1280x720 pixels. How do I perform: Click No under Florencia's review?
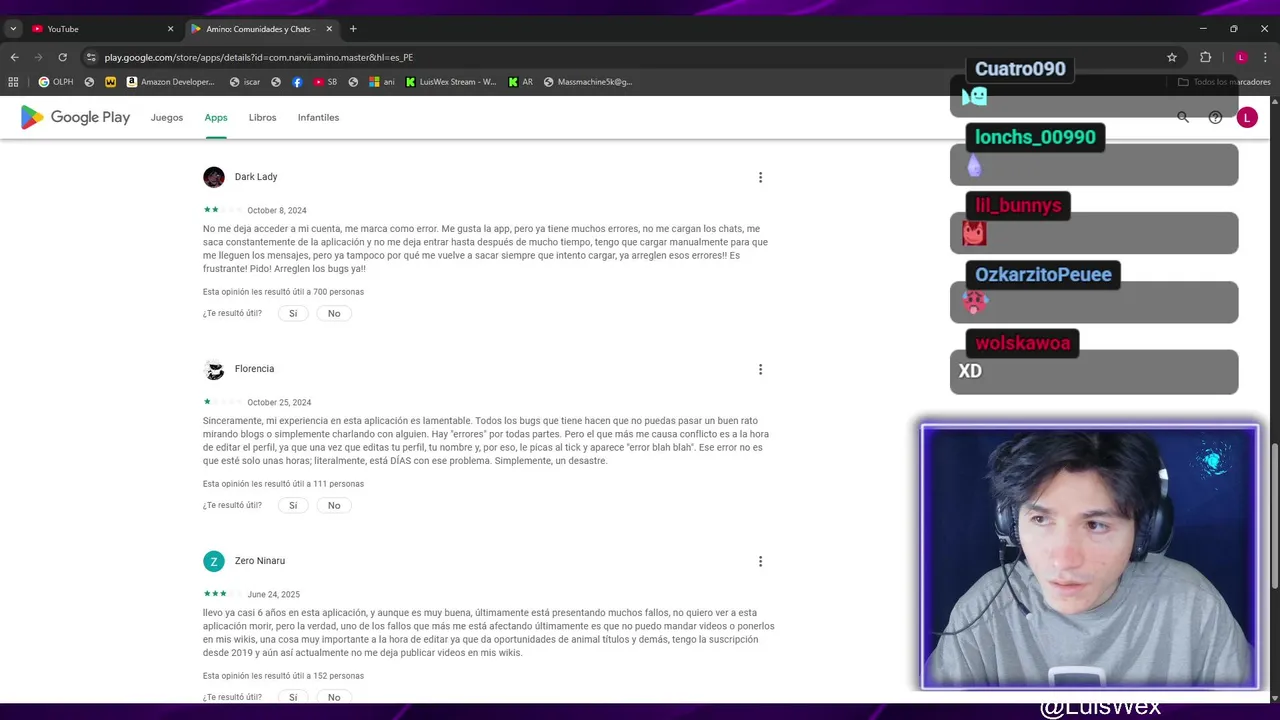tap(334, 505)
